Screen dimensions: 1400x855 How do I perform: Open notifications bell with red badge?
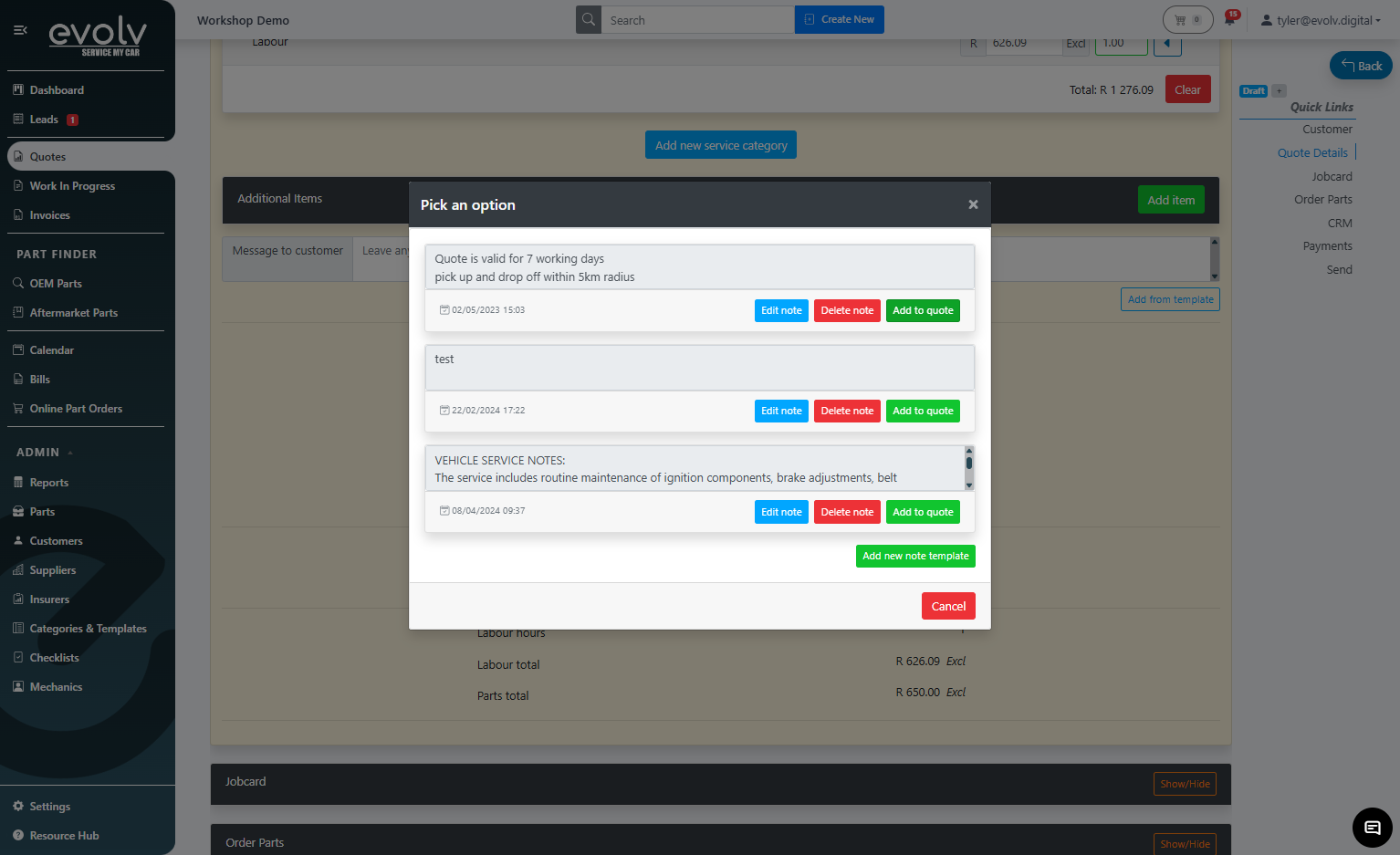pos(1231,18)
